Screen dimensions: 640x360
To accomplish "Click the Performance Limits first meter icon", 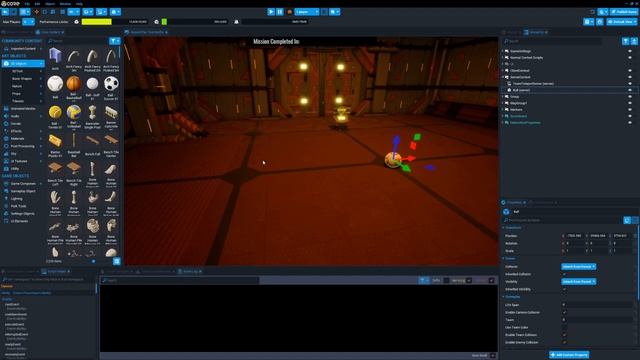I will (76, 22).
